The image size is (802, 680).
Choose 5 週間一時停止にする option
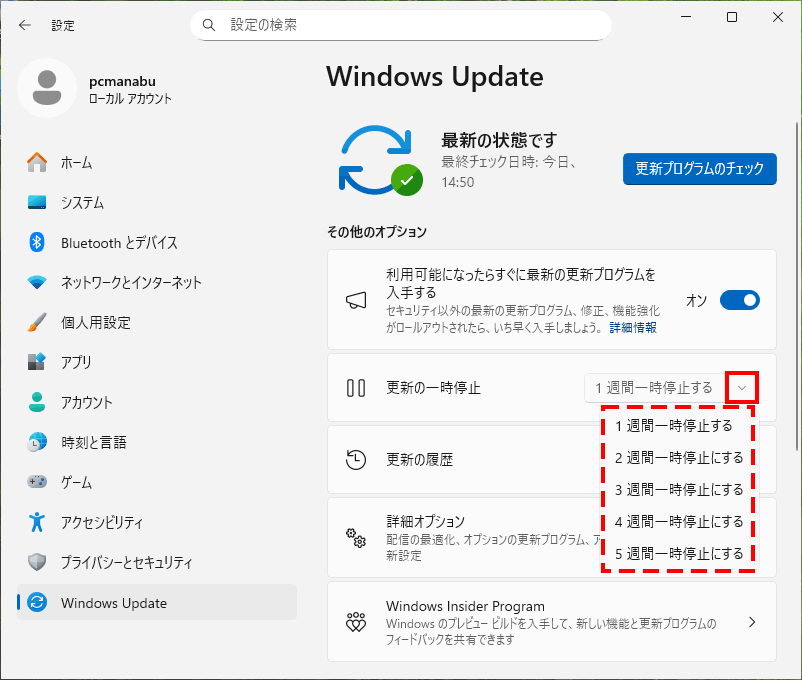(x=679, y=554)
